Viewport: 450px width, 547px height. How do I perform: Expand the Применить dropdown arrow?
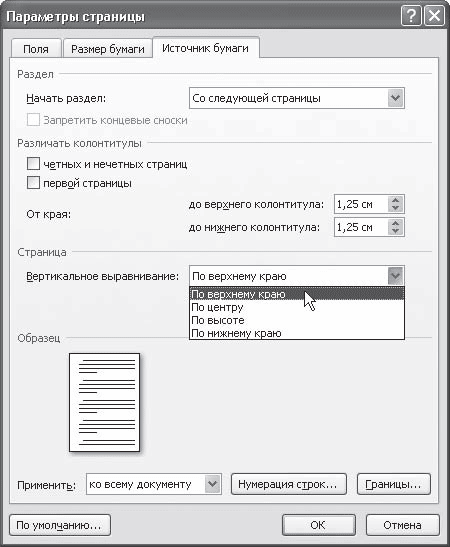[212, 484]
